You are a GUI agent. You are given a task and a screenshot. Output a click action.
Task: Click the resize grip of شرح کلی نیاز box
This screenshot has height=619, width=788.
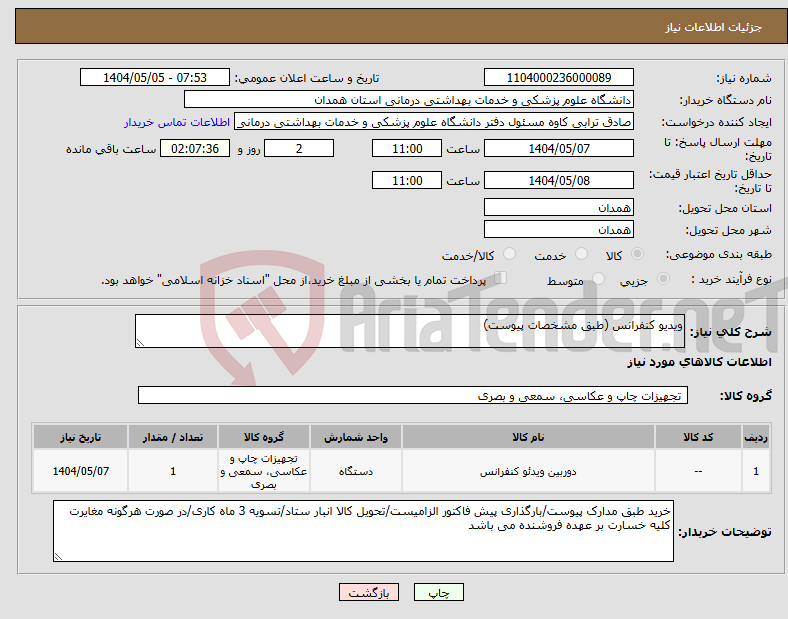tap(140, 343)
